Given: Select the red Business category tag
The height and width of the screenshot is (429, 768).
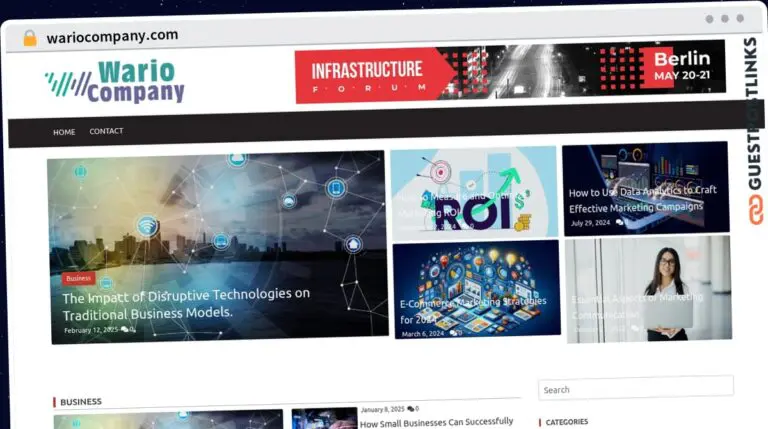Looking at the screenshot, I should (78, 278).
